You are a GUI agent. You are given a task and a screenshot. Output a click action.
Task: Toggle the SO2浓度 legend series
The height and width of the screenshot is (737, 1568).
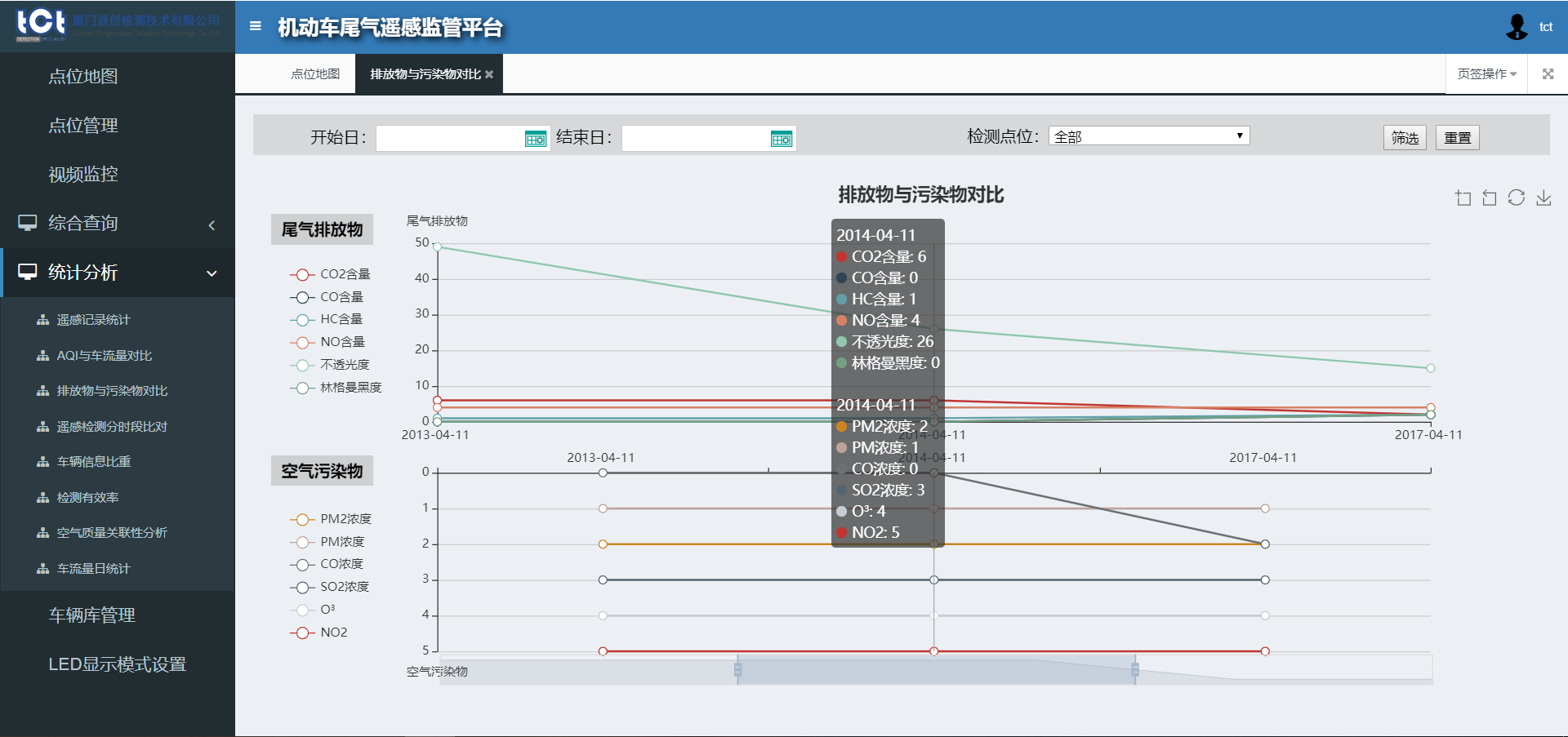[329, 587]
